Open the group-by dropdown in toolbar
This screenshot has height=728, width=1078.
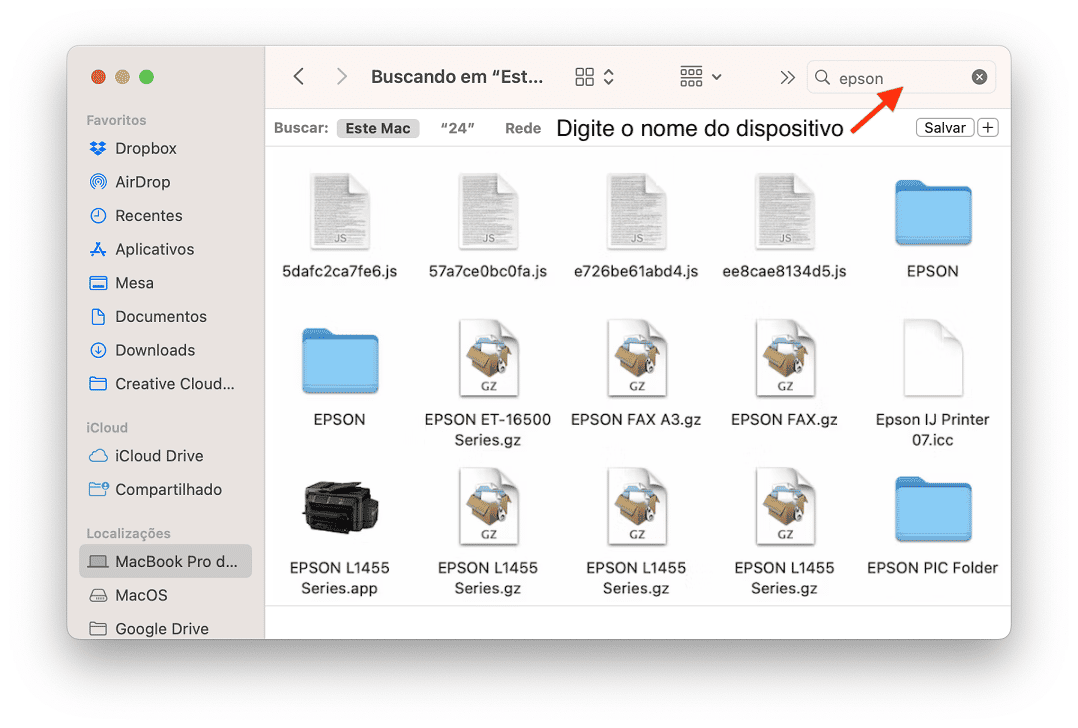pos(701,76)
